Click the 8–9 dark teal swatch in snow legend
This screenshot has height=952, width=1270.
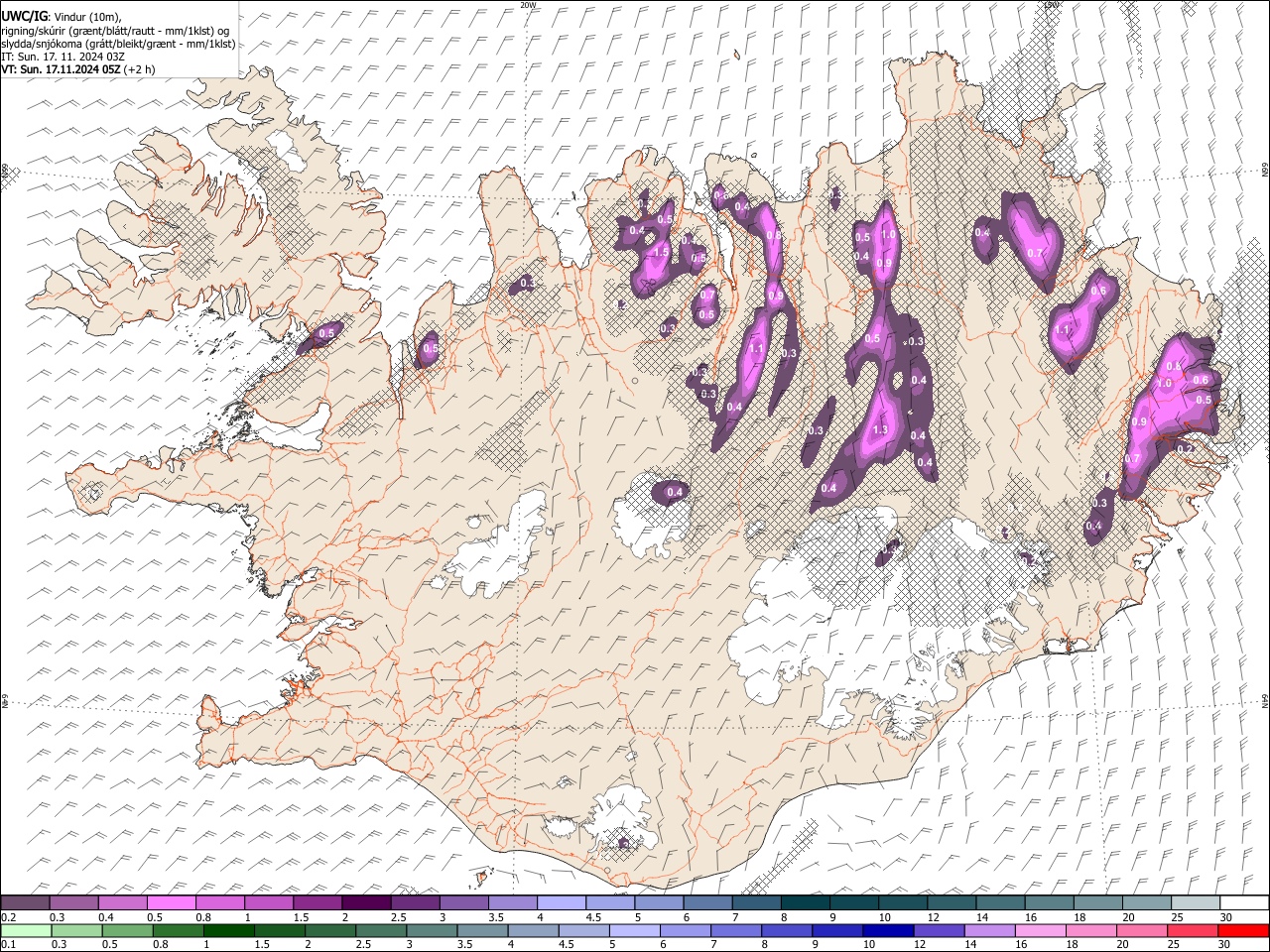[806, 902]
